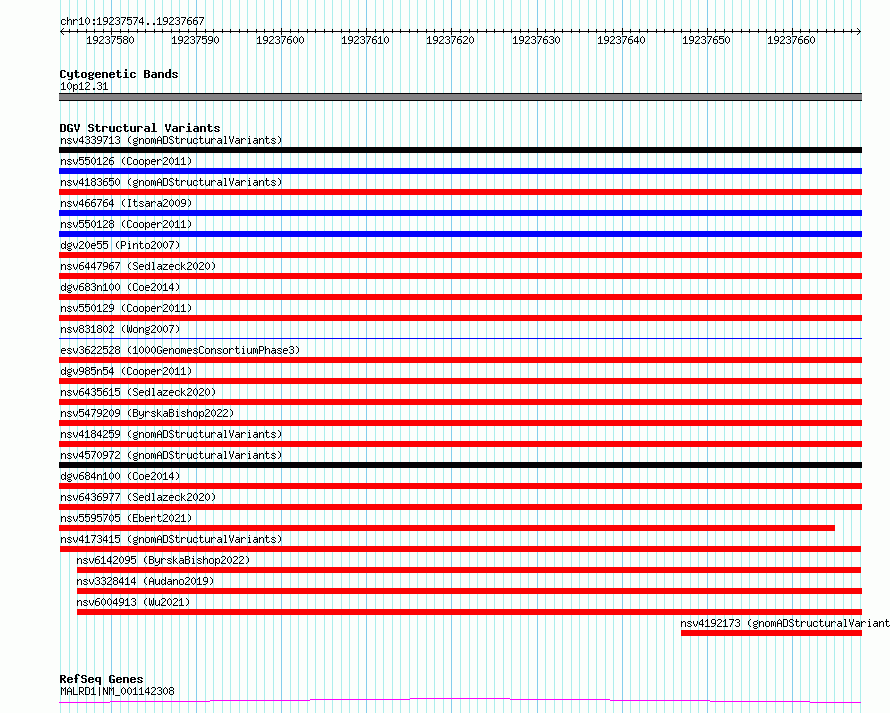Click the blue bar under nsv550128

click(x=460, y=234)
